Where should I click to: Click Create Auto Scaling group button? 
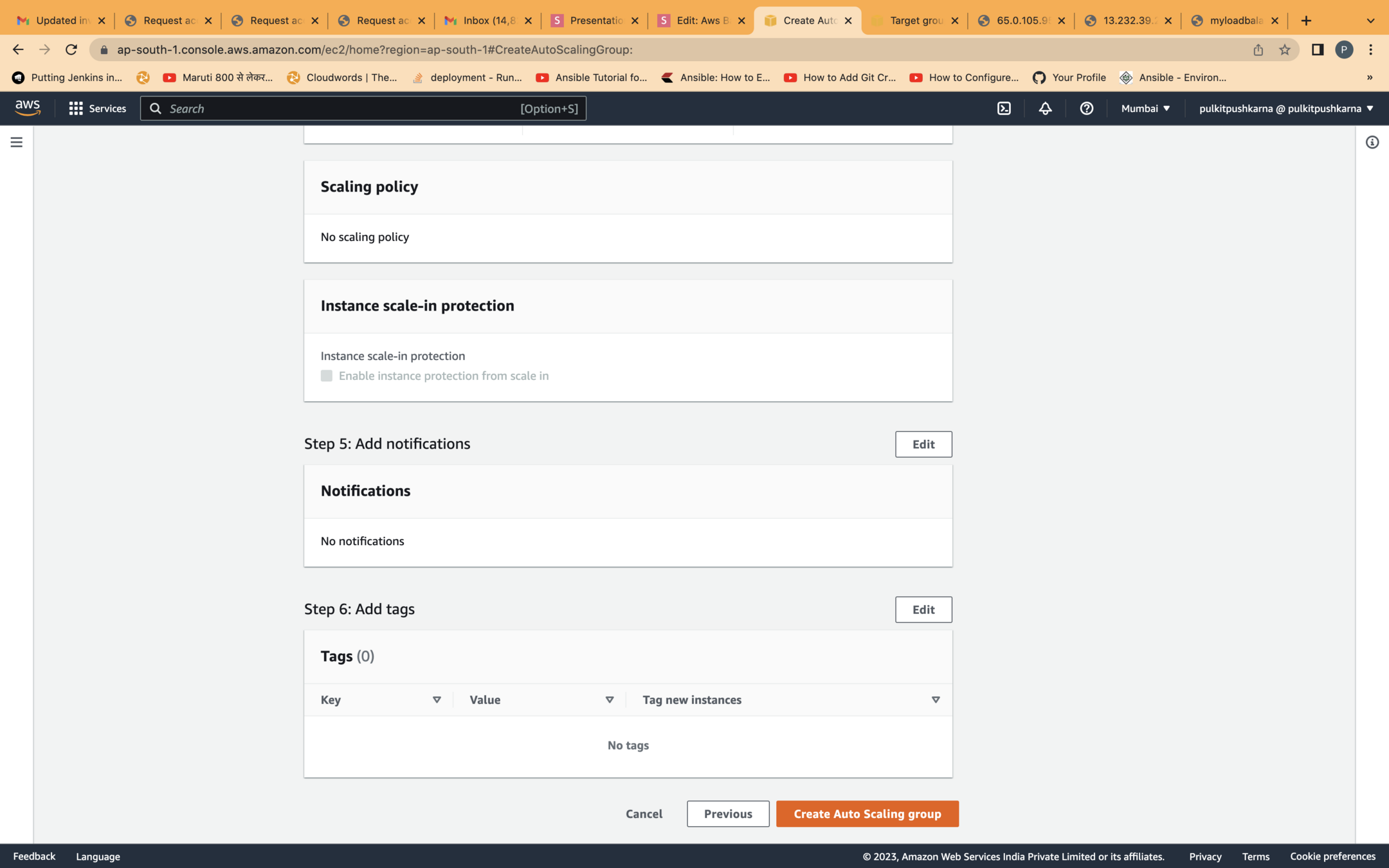[867, 813]
